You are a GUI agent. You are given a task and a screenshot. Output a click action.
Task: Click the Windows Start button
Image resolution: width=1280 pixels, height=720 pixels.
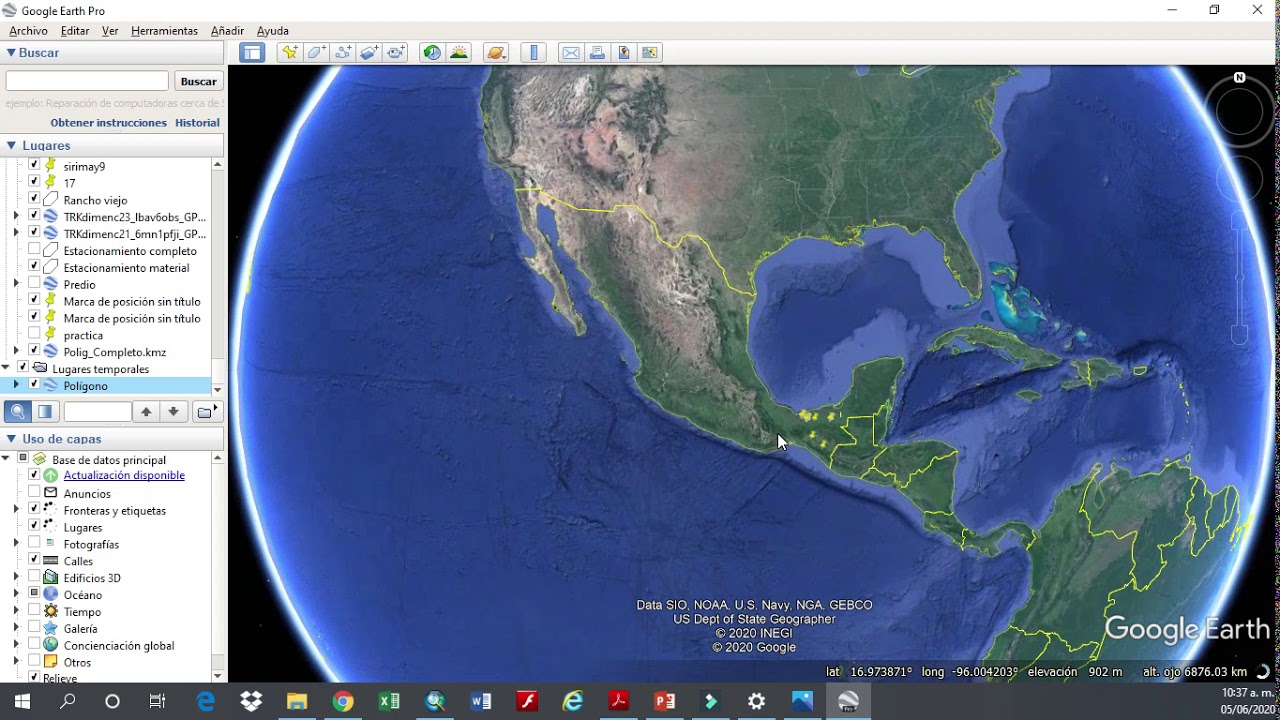tap(22, 701)
